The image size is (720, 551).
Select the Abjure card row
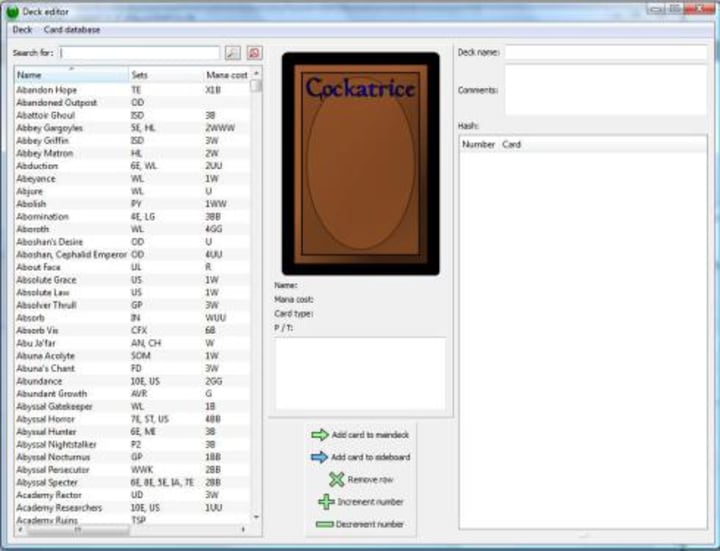[x=133, y=191]
